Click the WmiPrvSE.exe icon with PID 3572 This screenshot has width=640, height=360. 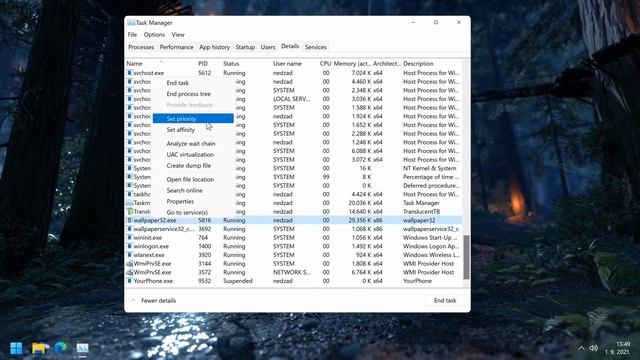pyautogui.click(x=130, y=272)
